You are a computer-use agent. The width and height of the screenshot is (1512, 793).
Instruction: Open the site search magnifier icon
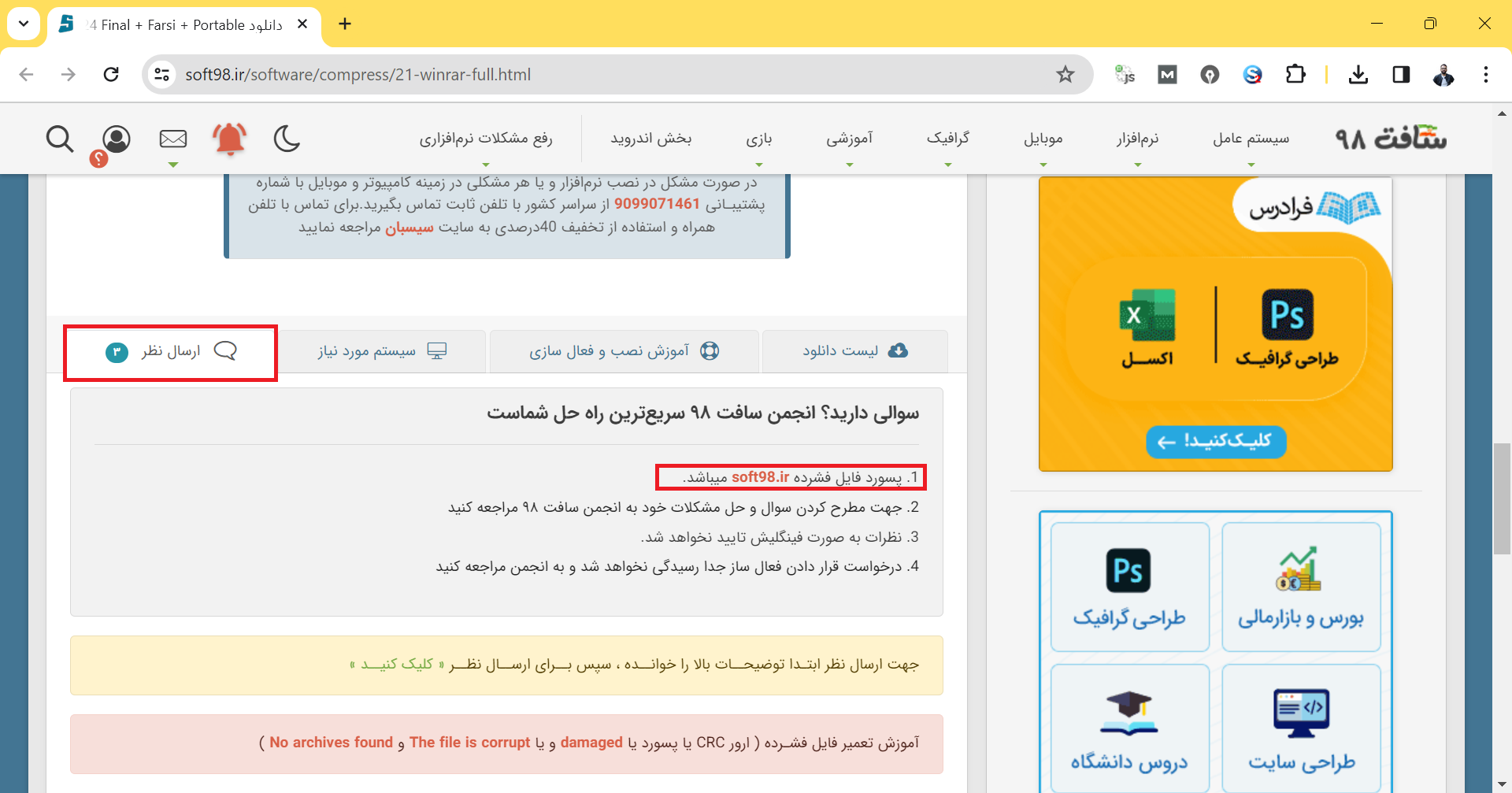(60, 139)
